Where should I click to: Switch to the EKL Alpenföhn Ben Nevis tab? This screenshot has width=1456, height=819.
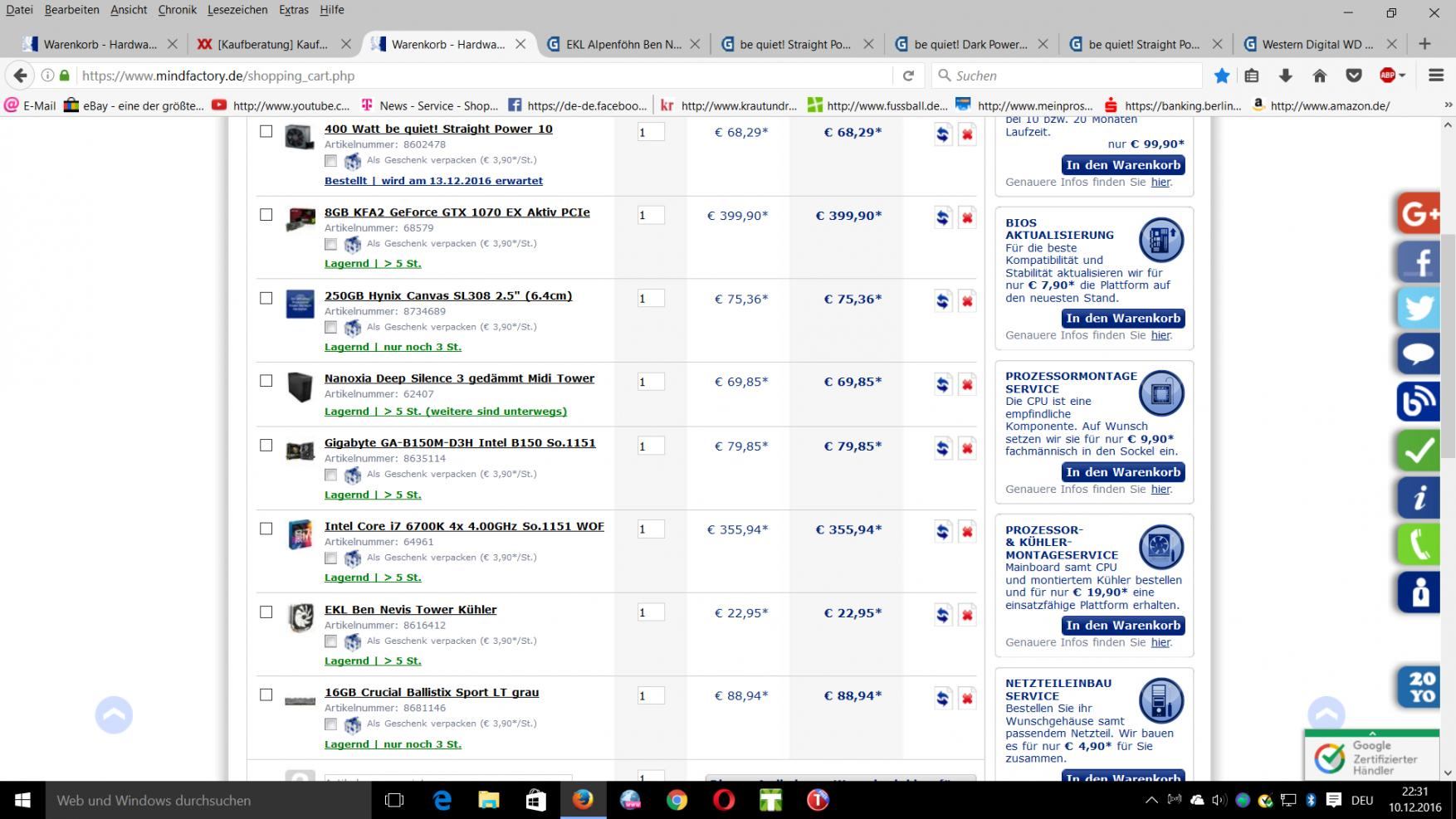[623, 44]
